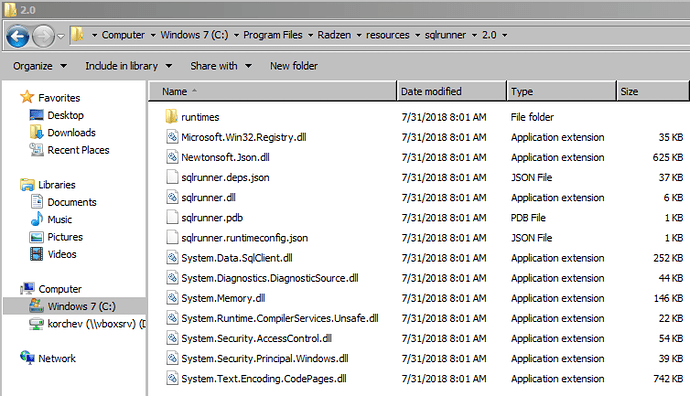Screen dimensions: 690x396
Task: Open the Share with dropdown
Action: click(x=221, y=66)
